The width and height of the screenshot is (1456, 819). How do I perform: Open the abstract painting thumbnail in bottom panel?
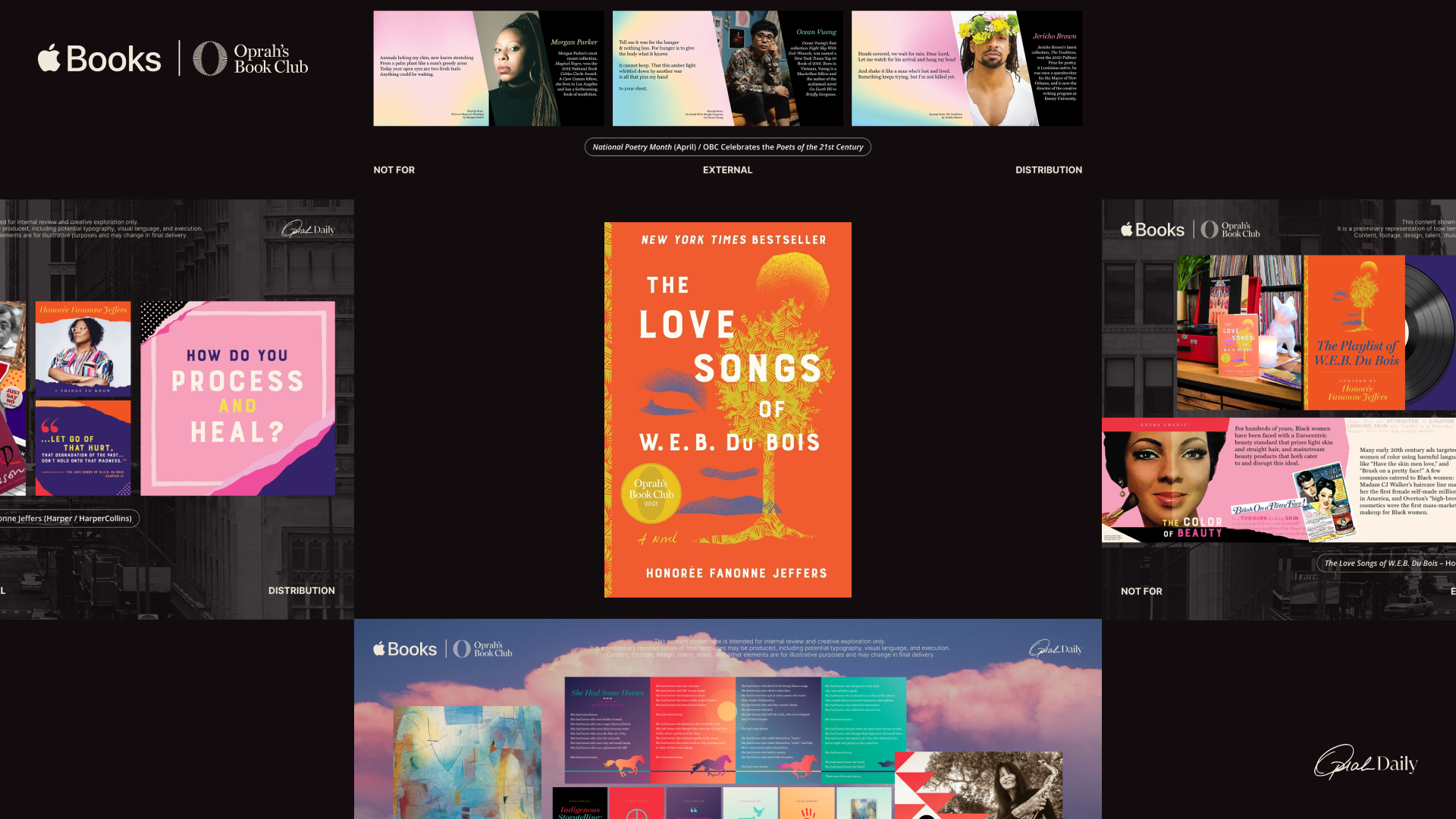click(469, 763)
